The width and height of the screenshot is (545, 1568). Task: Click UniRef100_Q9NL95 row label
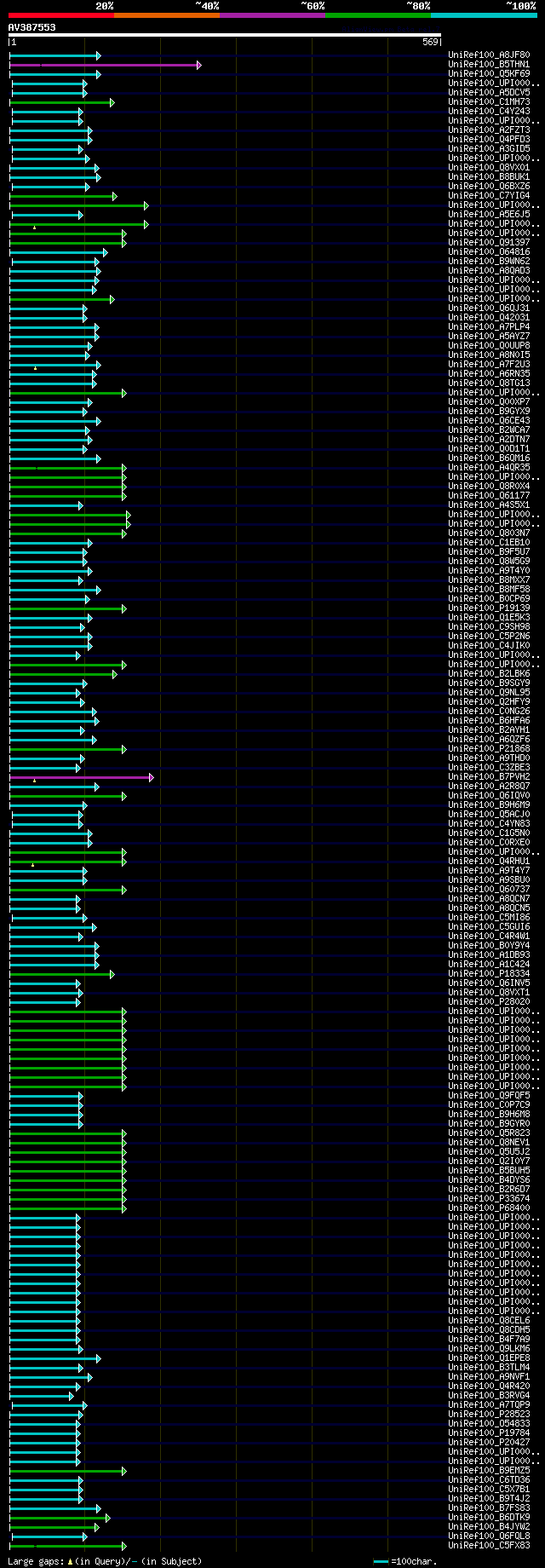click(x=489, y=693)
